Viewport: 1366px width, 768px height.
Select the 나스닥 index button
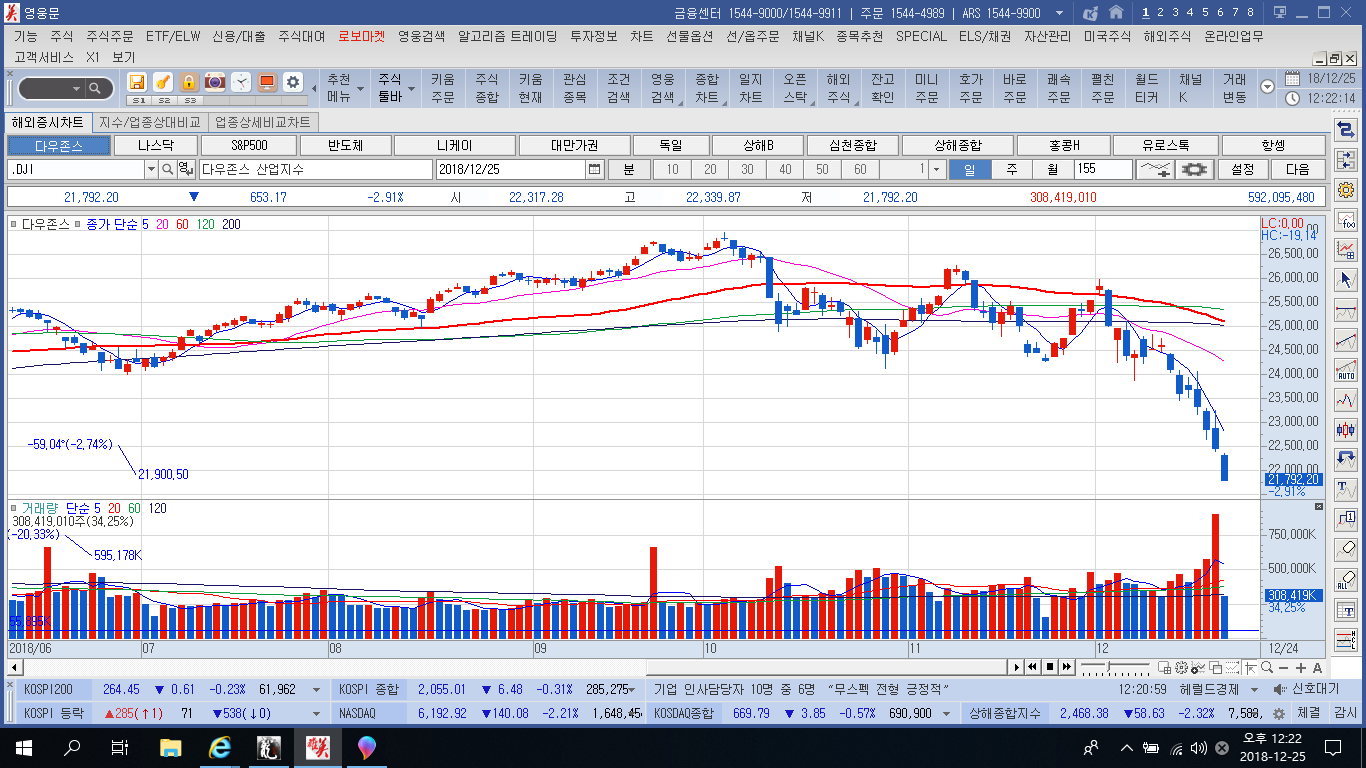155,146
